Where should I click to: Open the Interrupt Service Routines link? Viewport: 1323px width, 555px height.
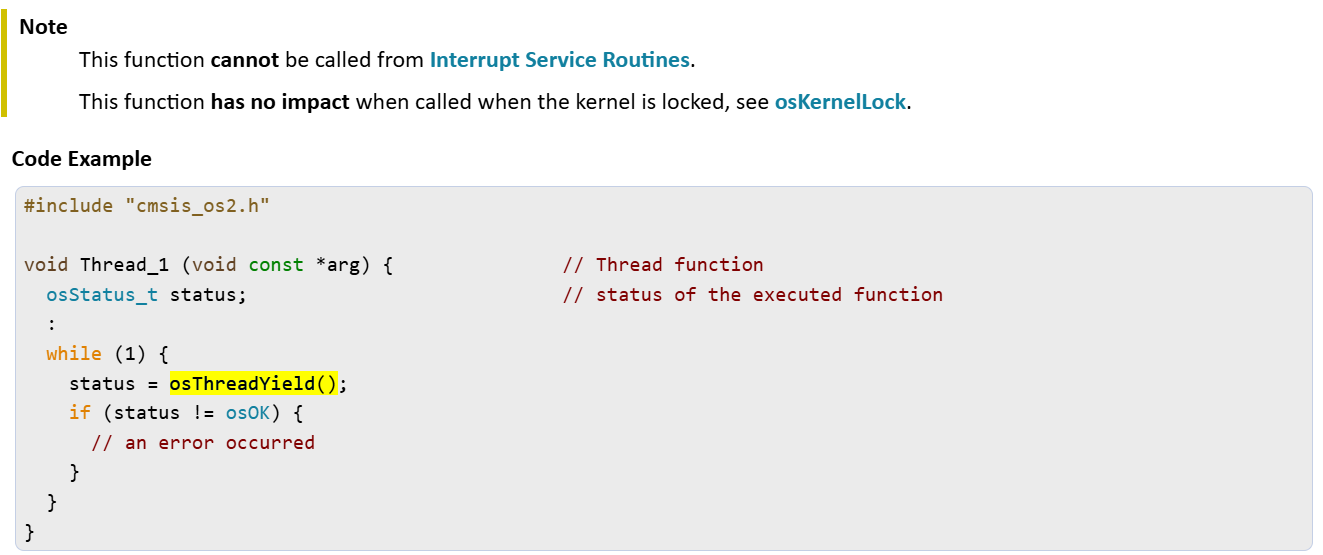coord(559,60)
